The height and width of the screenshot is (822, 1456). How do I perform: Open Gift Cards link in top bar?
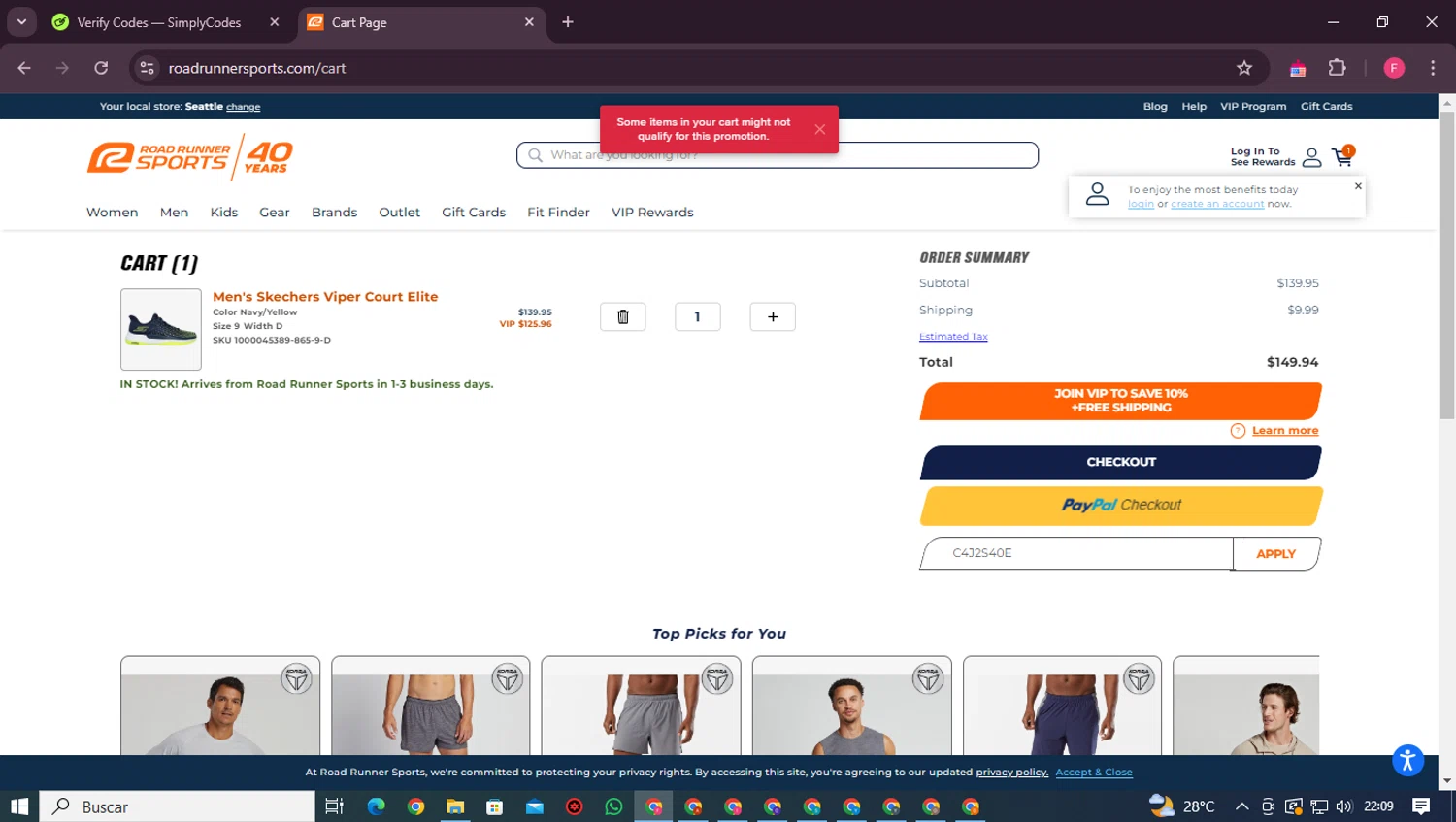coord(1327,107)
